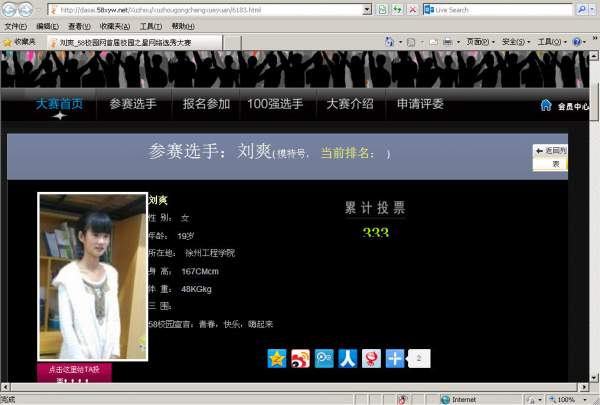Toggle the Compatibility View icon

pos(382,10)
